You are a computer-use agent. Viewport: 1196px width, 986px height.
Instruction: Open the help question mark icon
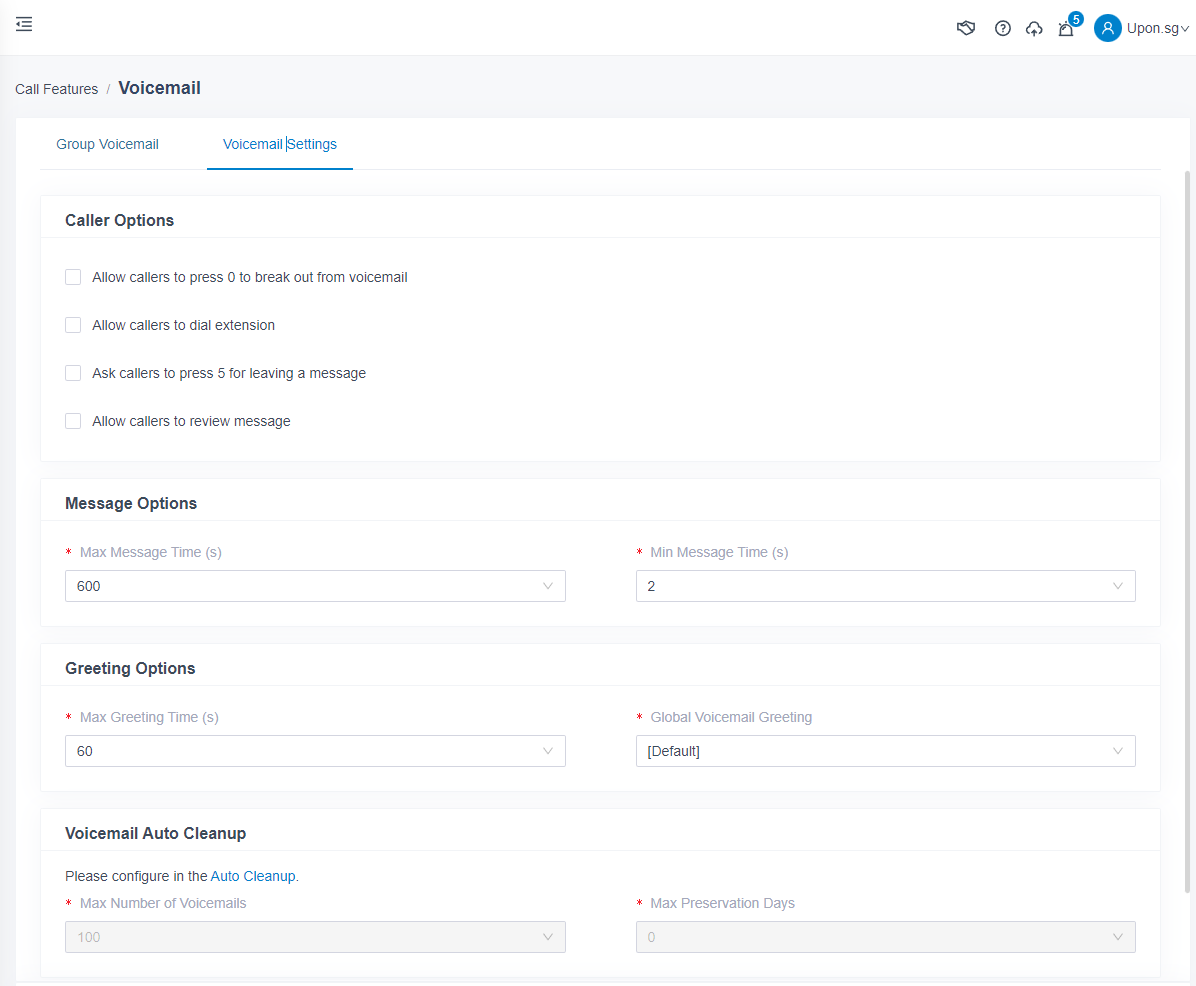(x=1002, y=28)
